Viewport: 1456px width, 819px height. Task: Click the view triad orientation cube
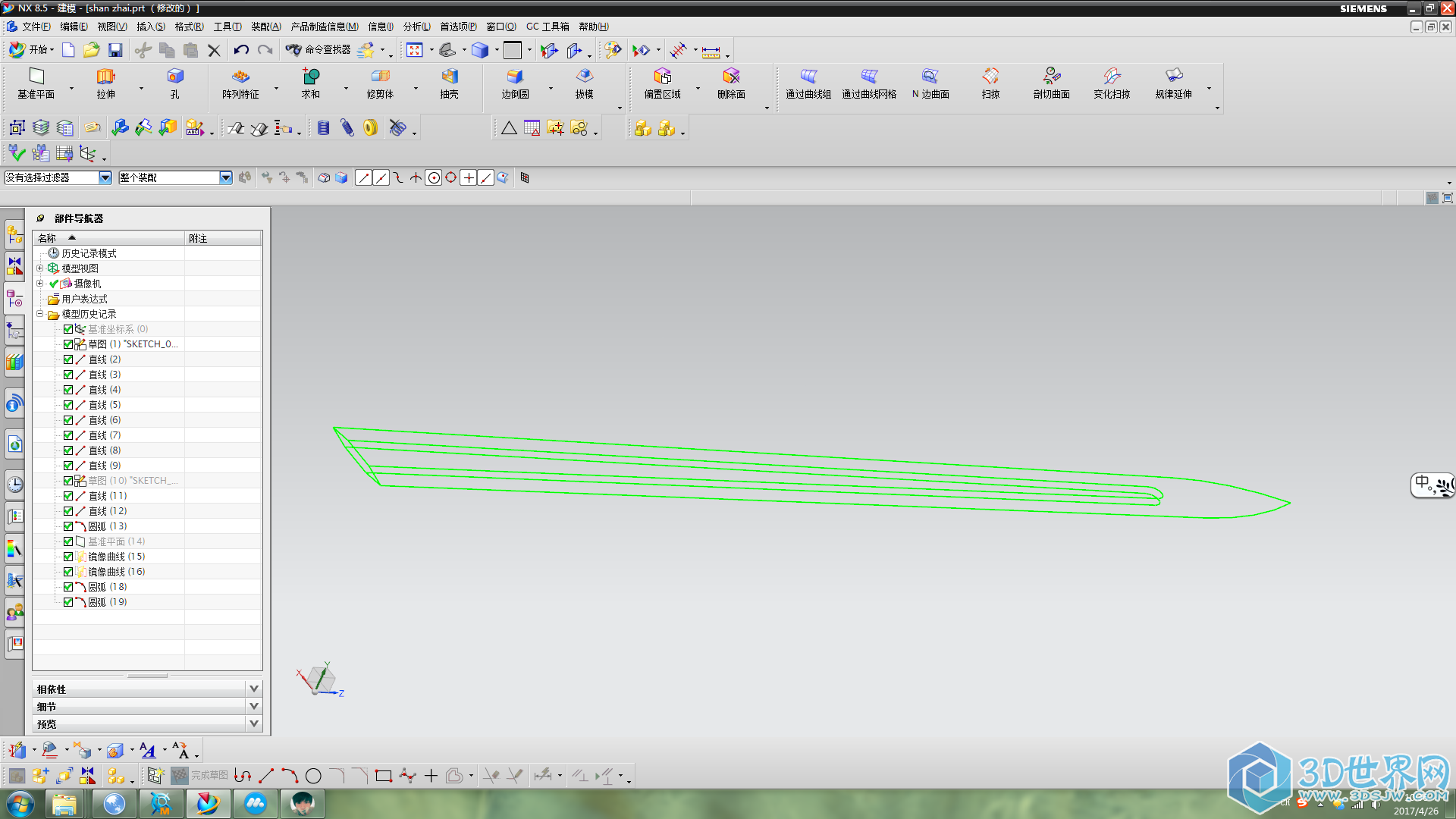tap(320, 679)
